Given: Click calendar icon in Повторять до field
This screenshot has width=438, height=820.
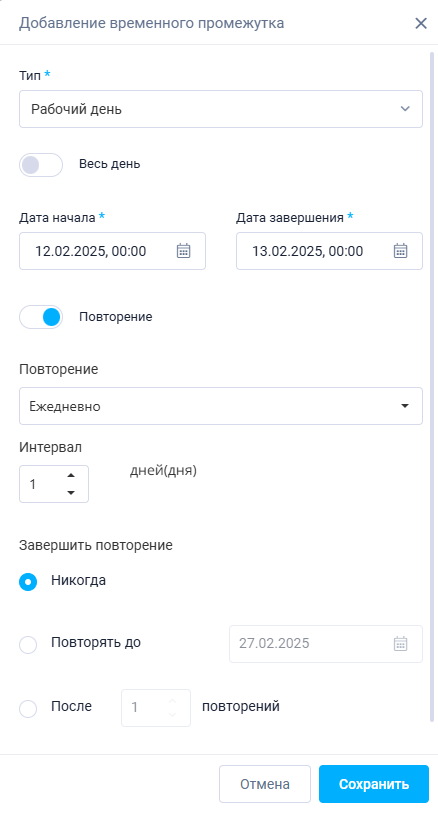Looking at the screenshot, I should coord(400,643).
